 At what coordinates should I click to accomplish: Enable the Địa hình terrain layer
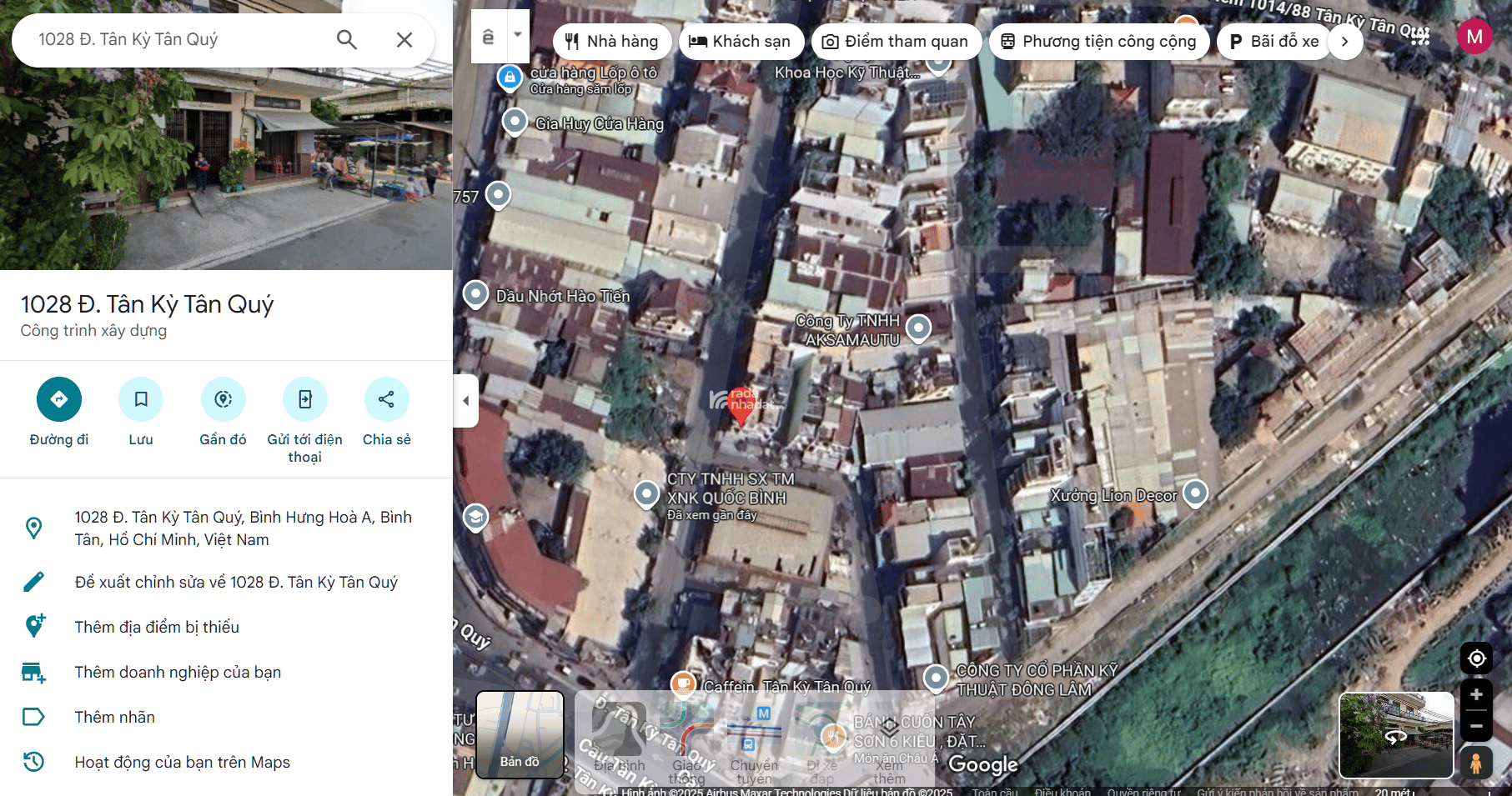click(620, 737)
